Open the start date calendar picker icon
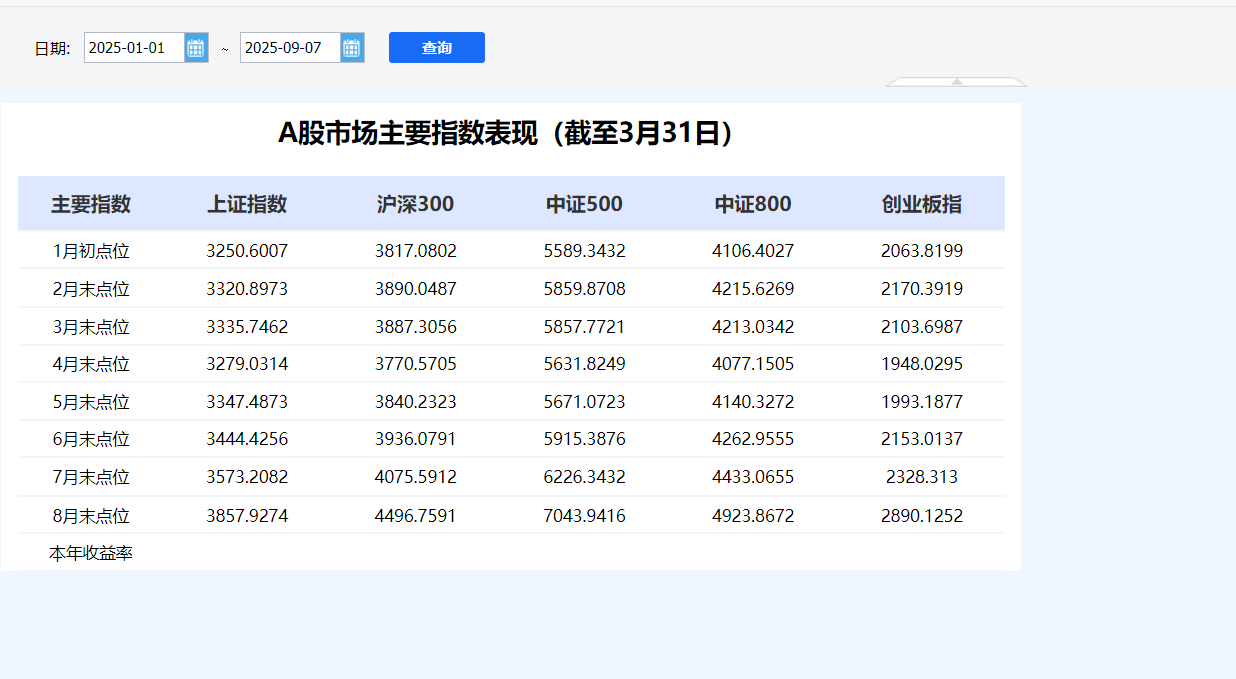This screenshot has height=679, width=1236. tap(196, 47)
